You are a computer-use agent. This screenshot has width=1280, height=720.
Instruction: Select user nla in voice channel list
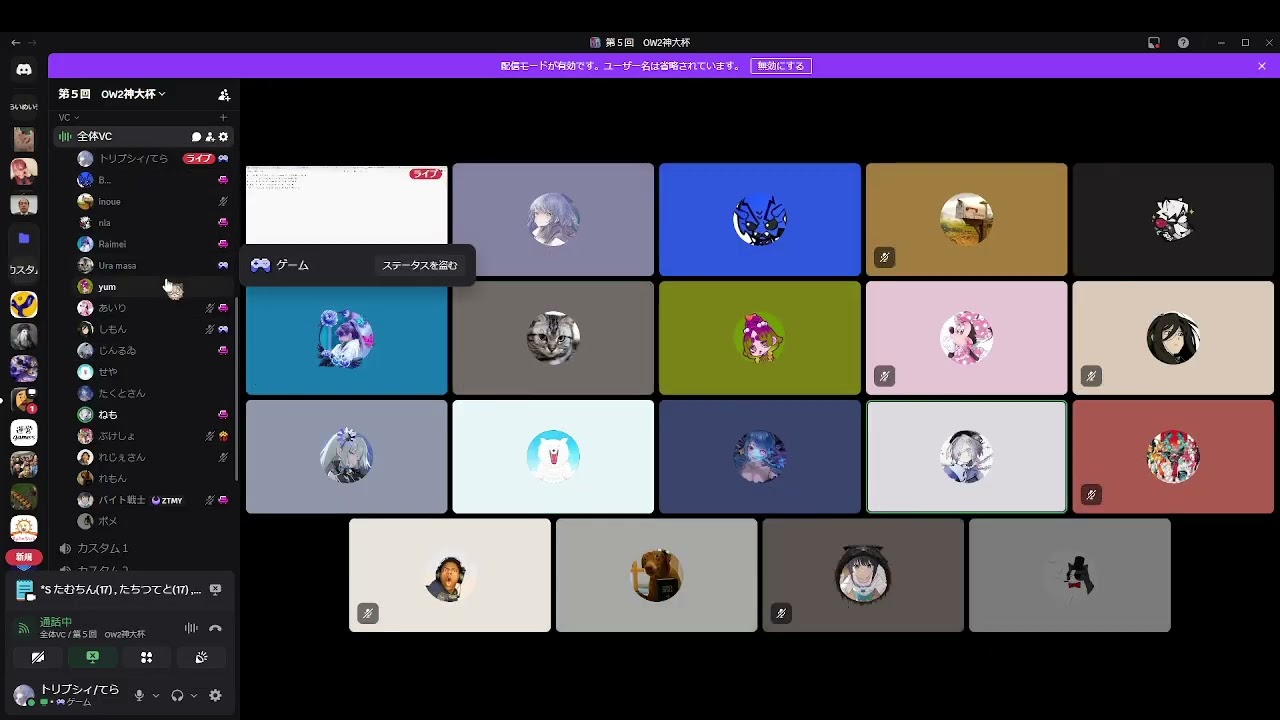pos(154,222)
